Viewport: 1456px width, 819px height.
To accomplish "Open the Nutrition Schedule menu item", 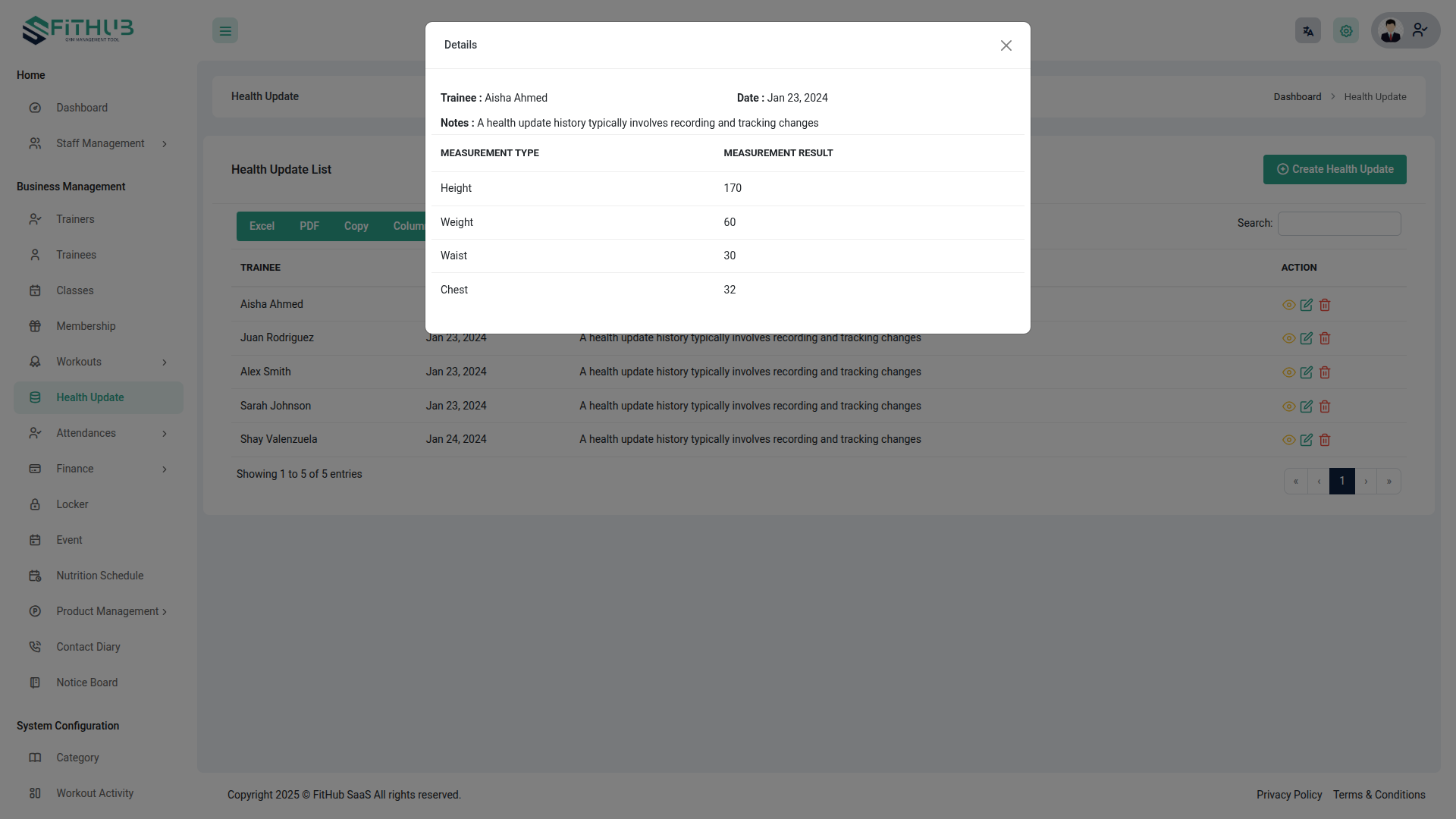I will 99,576.
